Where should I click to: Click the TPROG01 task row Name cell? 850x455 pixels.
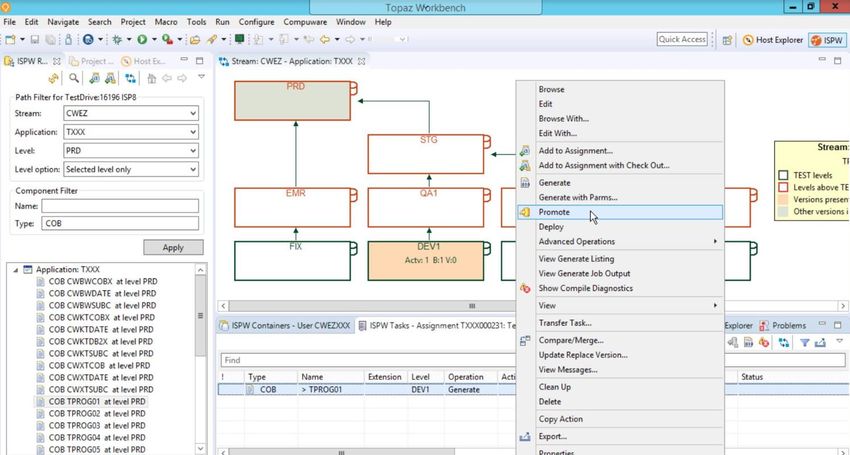coord(330,389)
